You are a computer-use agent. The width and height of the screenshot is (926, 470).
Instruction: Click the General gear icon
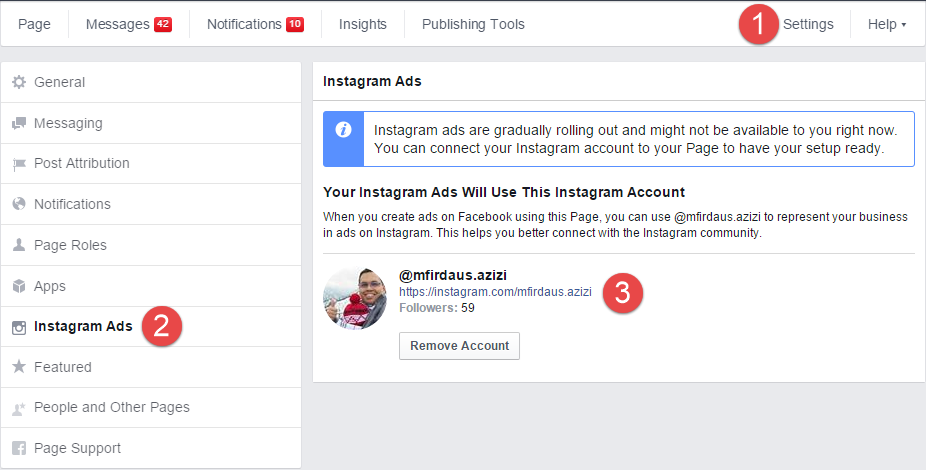coord(19,82)
